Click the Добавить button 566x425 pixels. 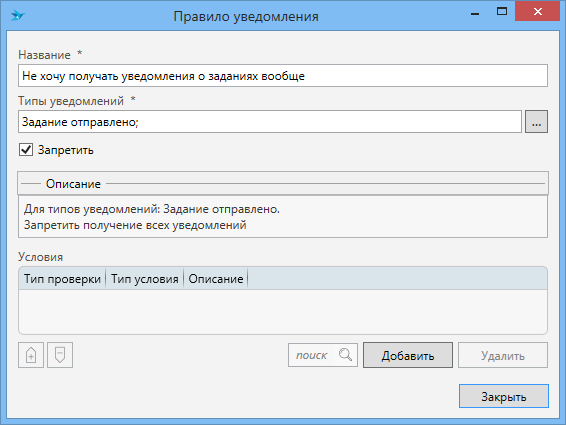coord(408,355)
